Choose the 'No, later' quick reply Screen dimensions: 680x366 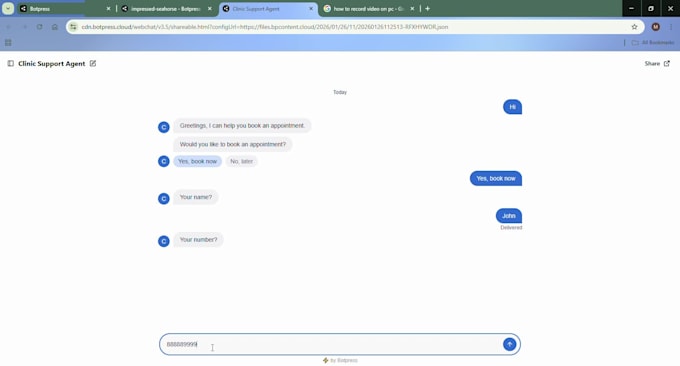(242, 161)
